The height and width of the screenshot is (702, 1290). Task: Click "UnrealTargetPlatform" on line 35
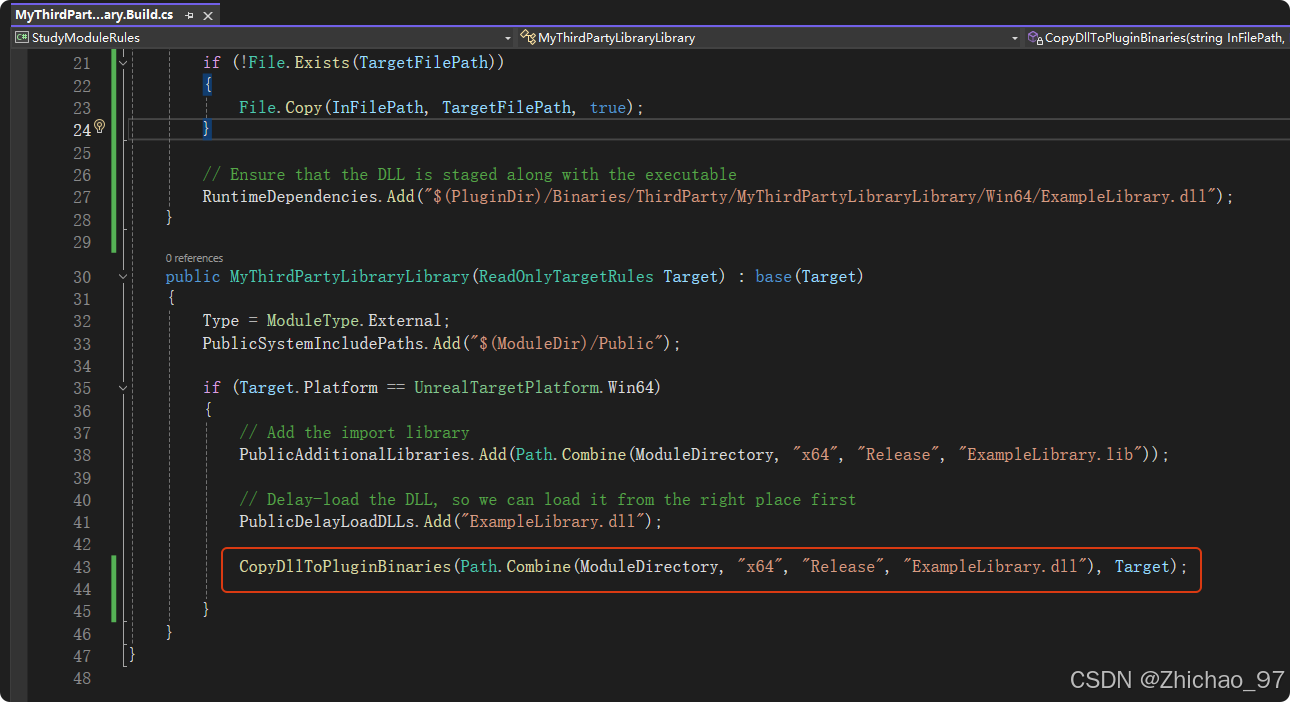coord(506,388)
